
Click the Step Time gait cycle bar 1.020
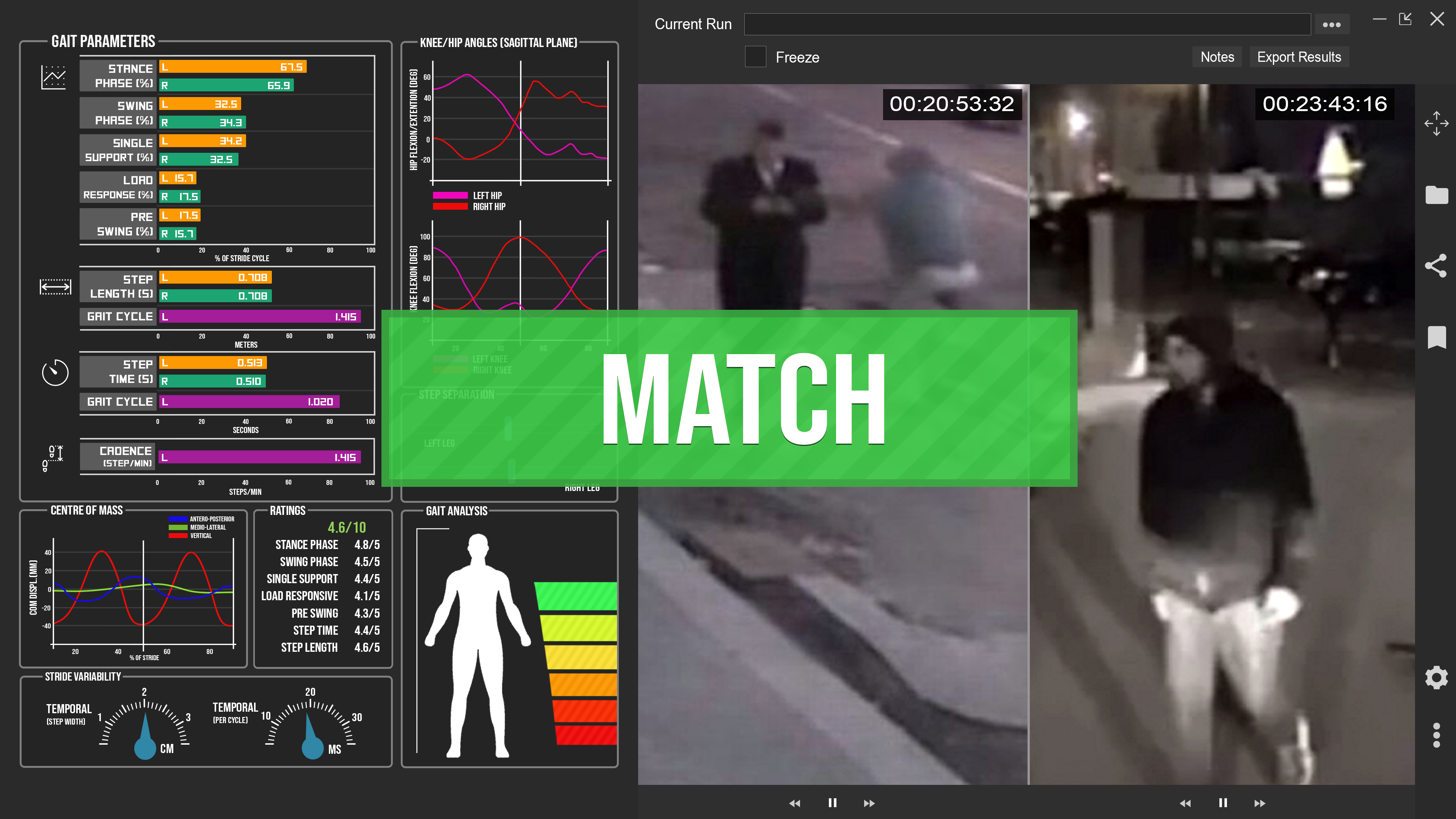249,402
